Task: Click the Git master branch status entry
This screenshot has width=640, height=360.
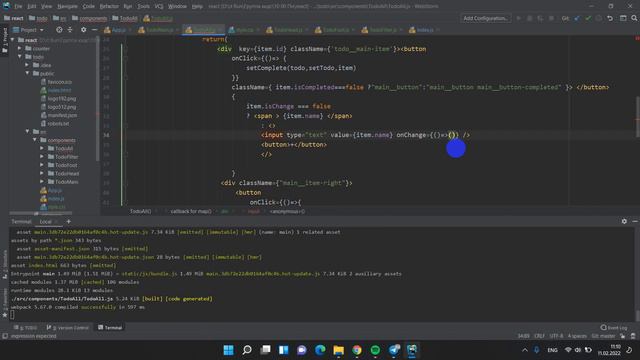Action: click(603, 336)
